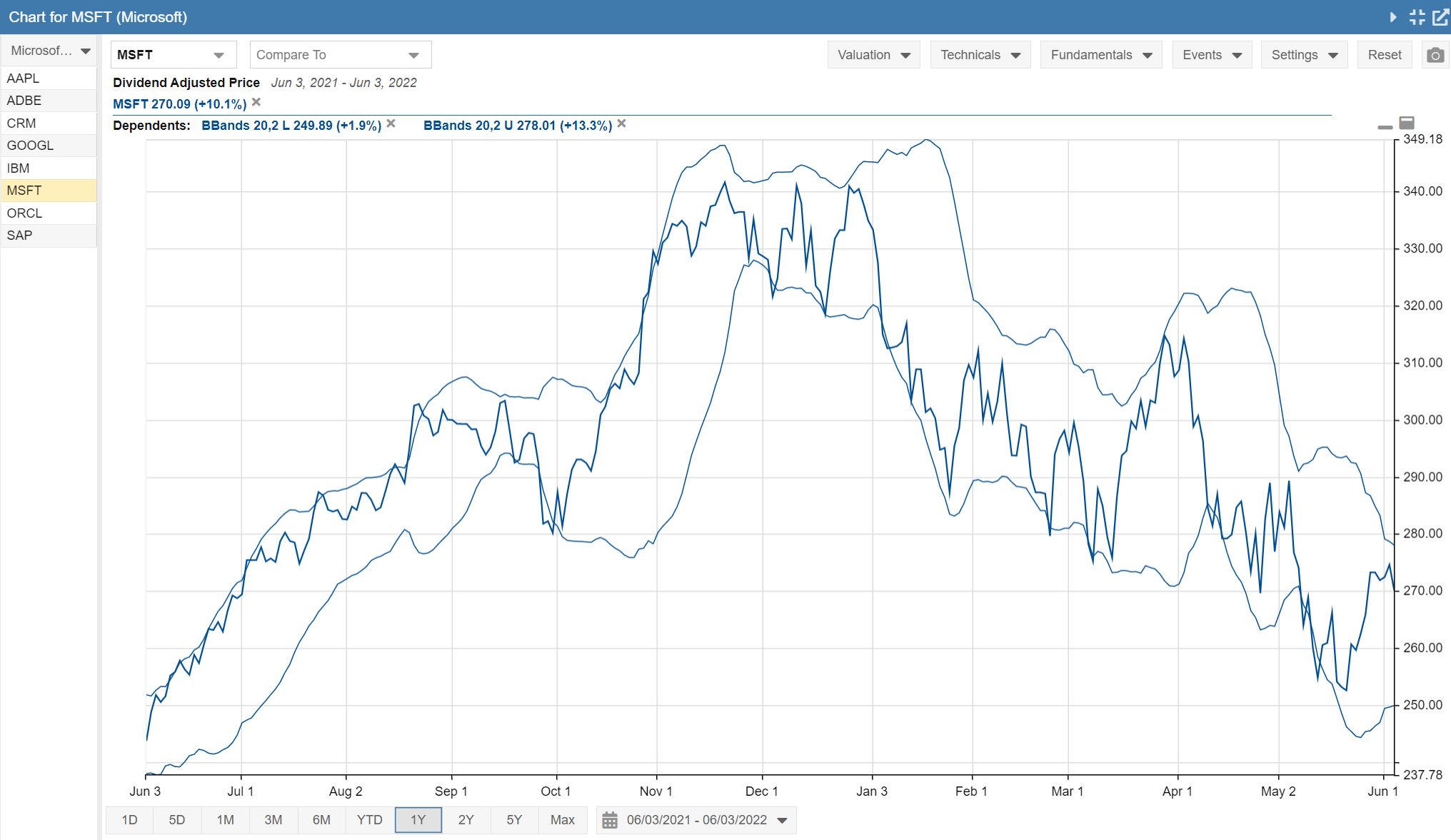Remove BBands 20,2 U upper band
The width and height of the screenshot is (1451, 840).
(x=621, y=123)
